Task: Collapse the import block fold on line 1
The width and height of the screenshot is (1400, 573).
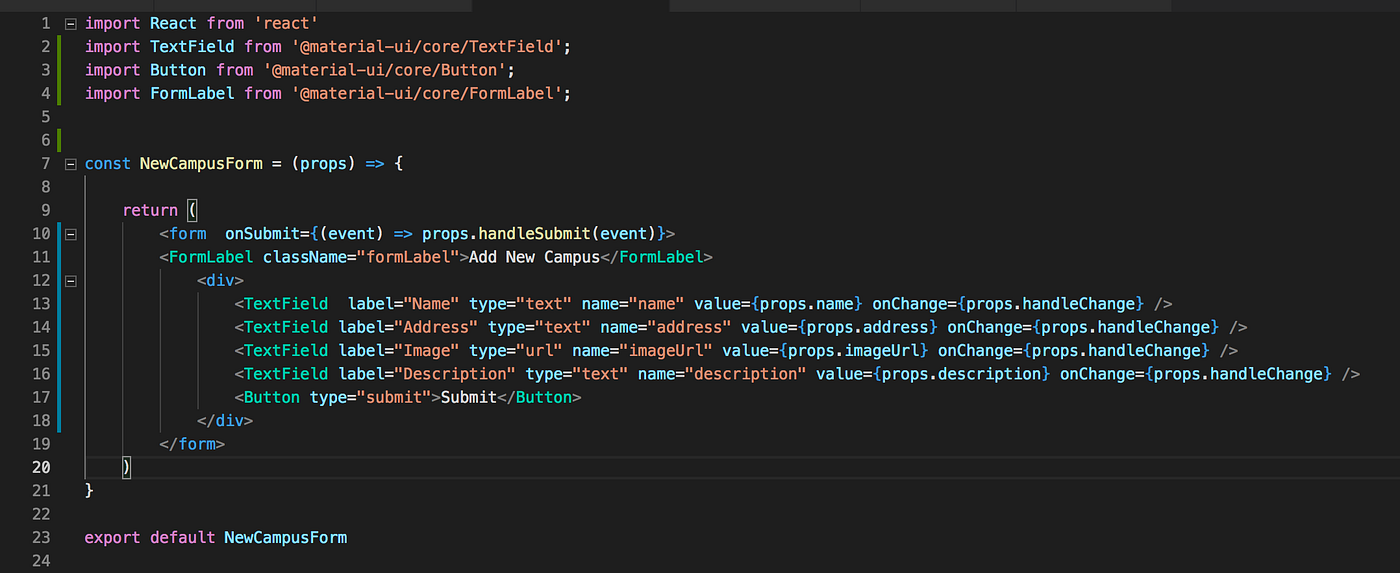Action: pos(70,23)
